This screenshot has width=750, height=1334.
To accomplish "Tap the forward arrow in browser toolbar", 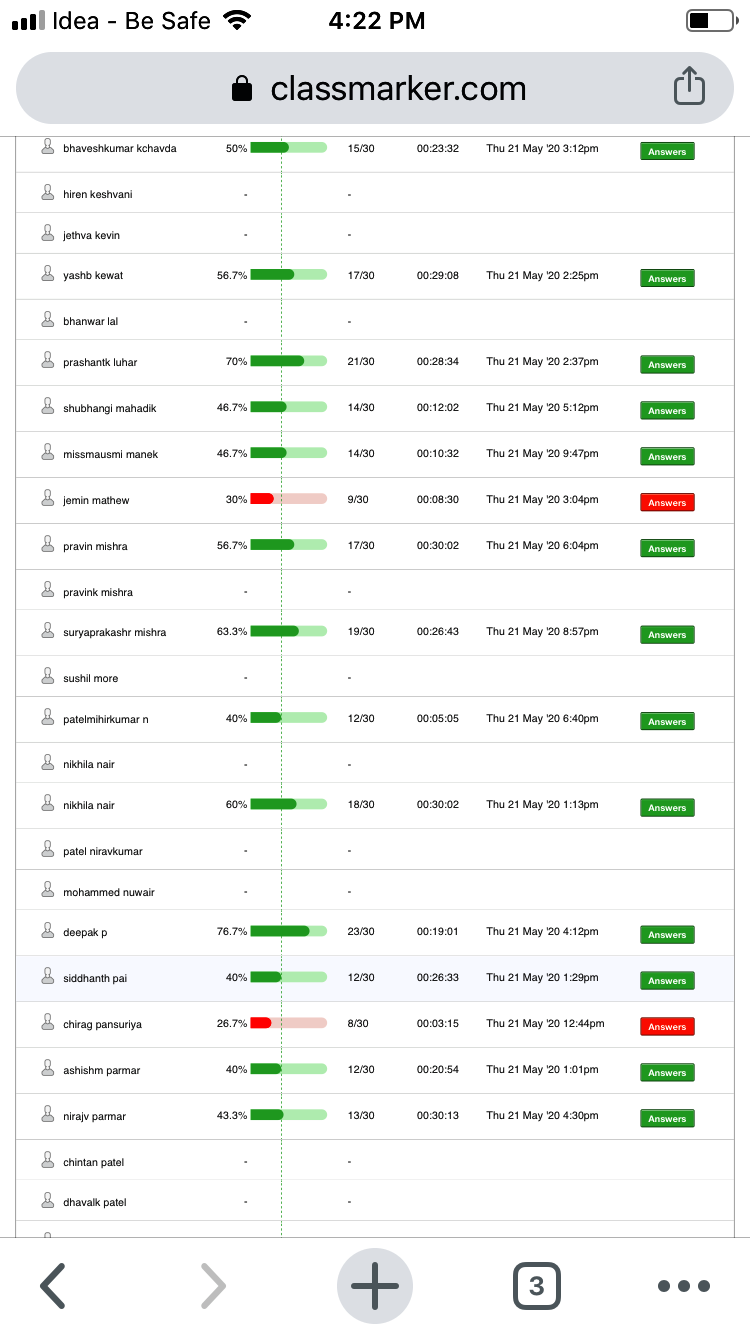I will pyautogui.click(x=213, y=1286).
